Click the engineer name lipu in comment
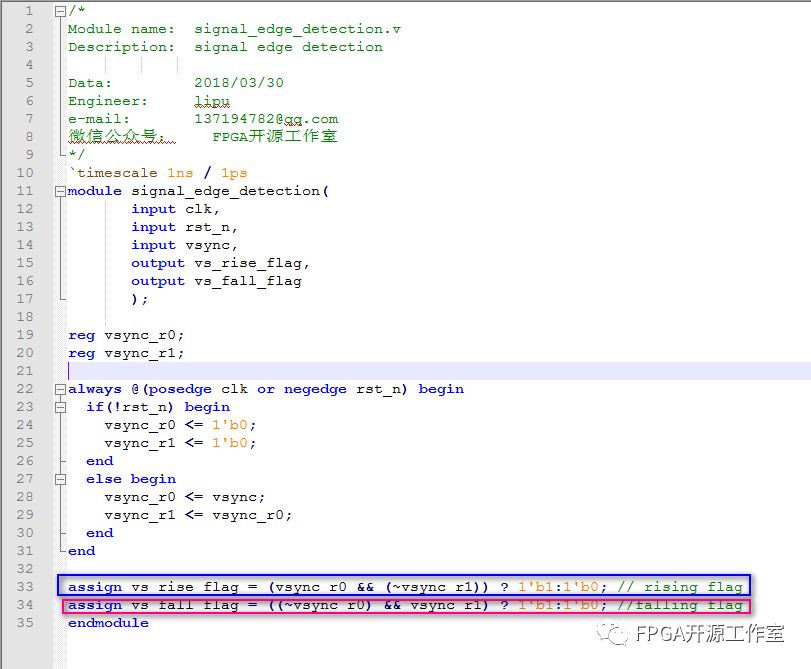811x669 pixels. 212,101
